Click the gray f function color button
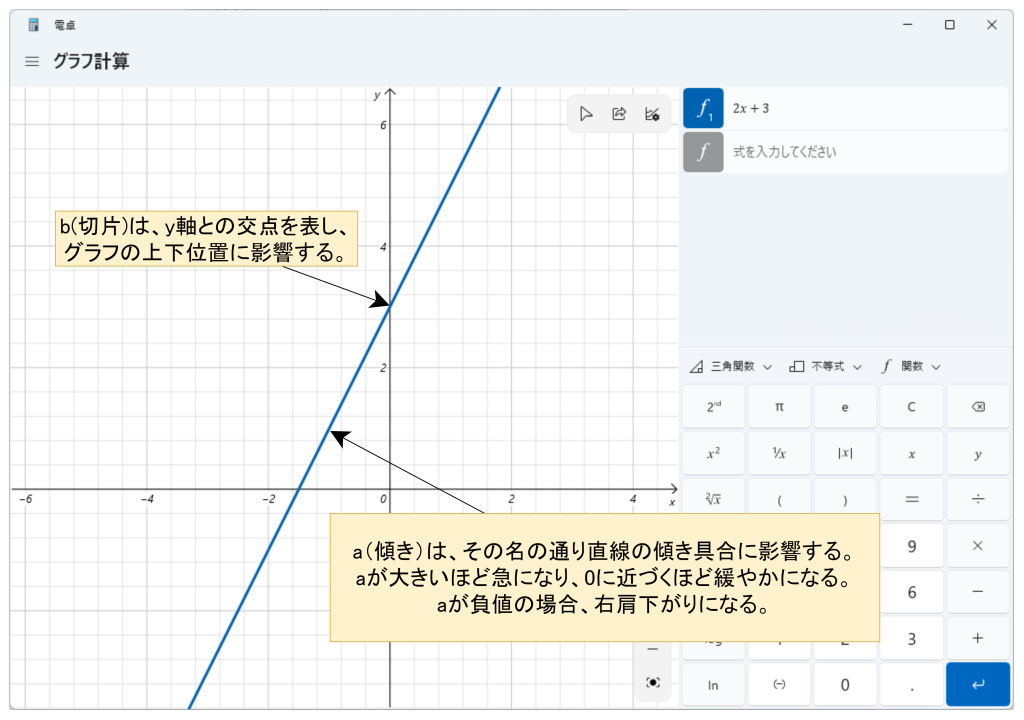1024x720 pixels. coord(703,152)
